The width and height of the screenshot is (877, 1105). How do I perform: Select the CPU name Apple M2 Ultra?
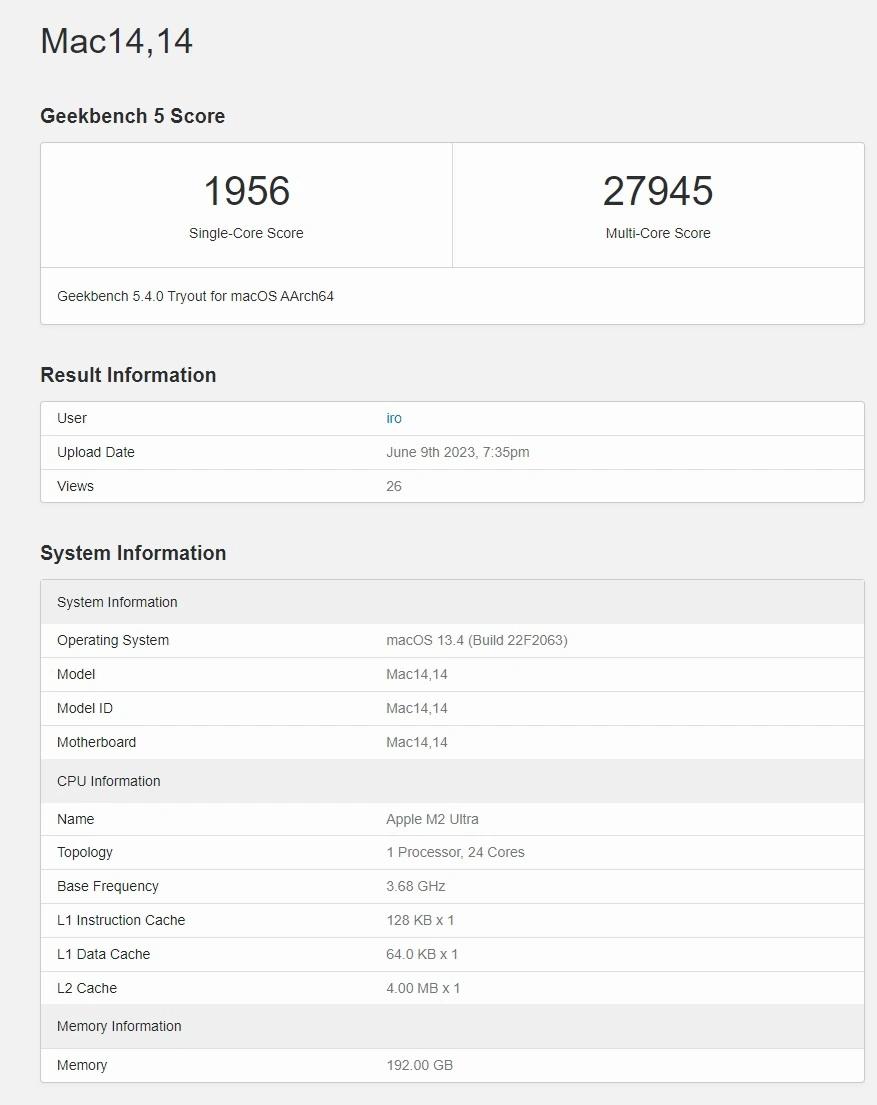[x=432, y=819]
